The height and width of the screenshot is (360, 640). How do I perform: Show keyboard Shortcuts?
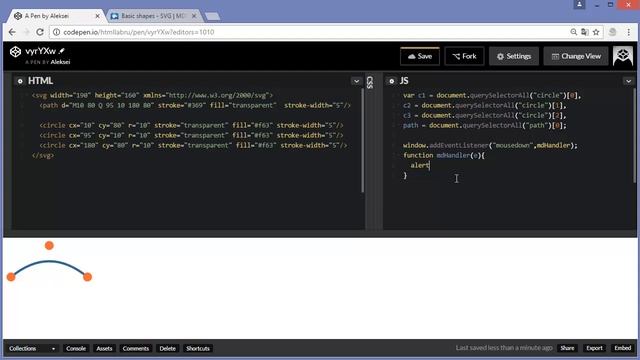[x=198, y=348]
